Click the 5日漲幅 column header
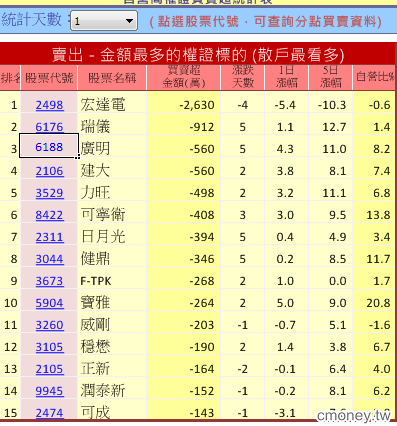Viewport: 397px width, 426px height. pos(330,77)
